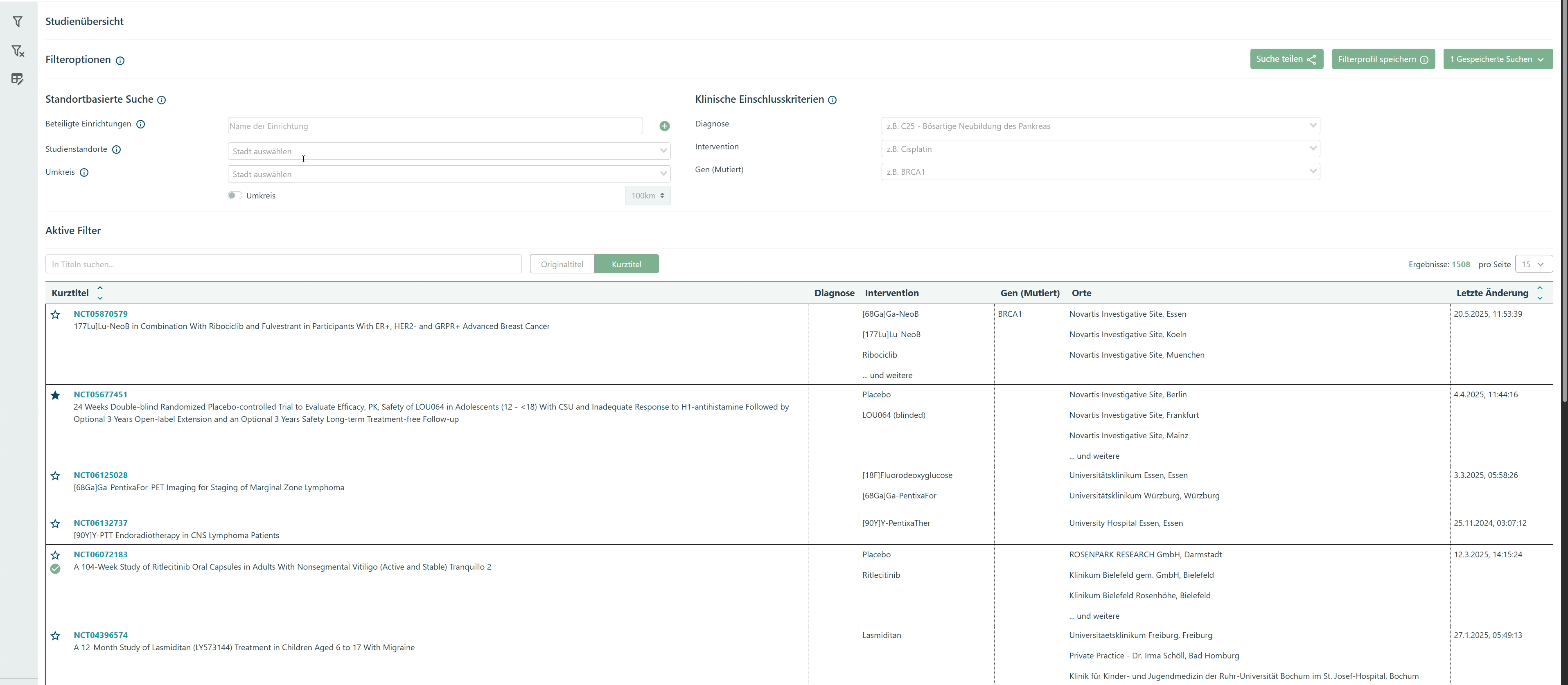Show info for Studienstandorte
Viewport: 1568px width, 685px height.
[116, 150]
